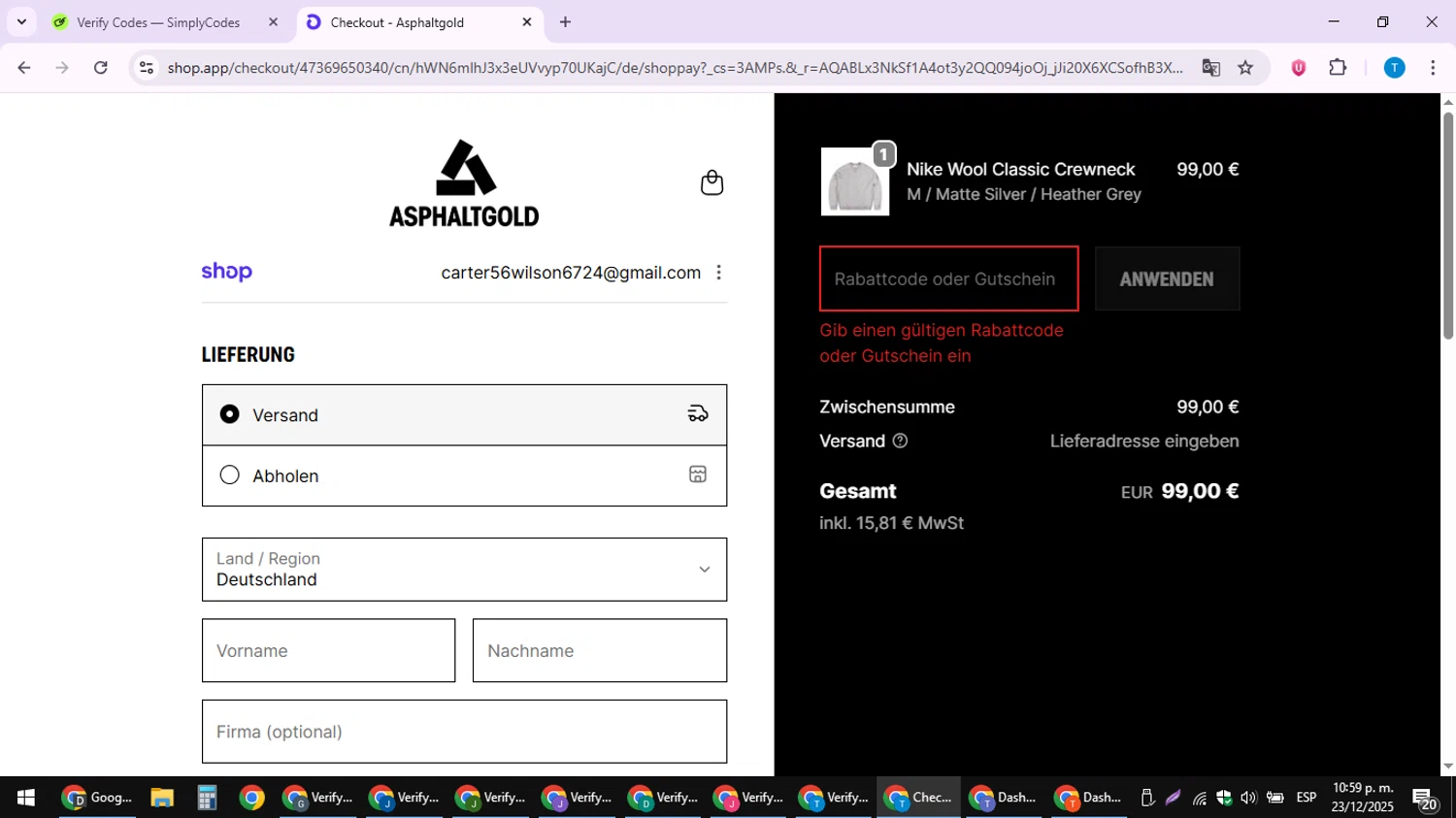The image size is (1456, 818).
Task: Click the LIEFERUNG heading
Action: point(248,354)
